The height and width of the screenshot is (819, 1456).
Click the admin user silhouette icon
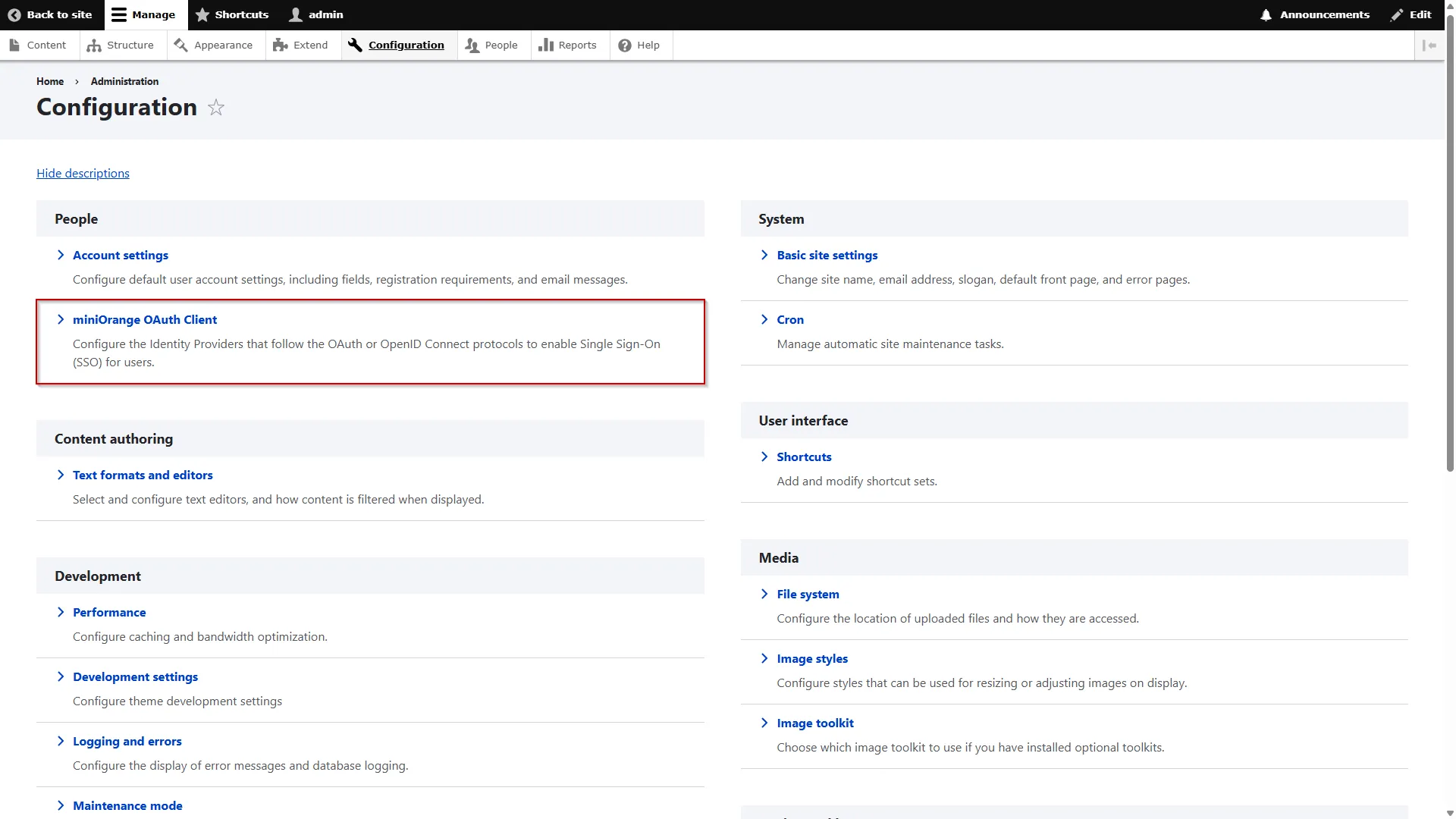pyautogui.click(x=296, y=14)
